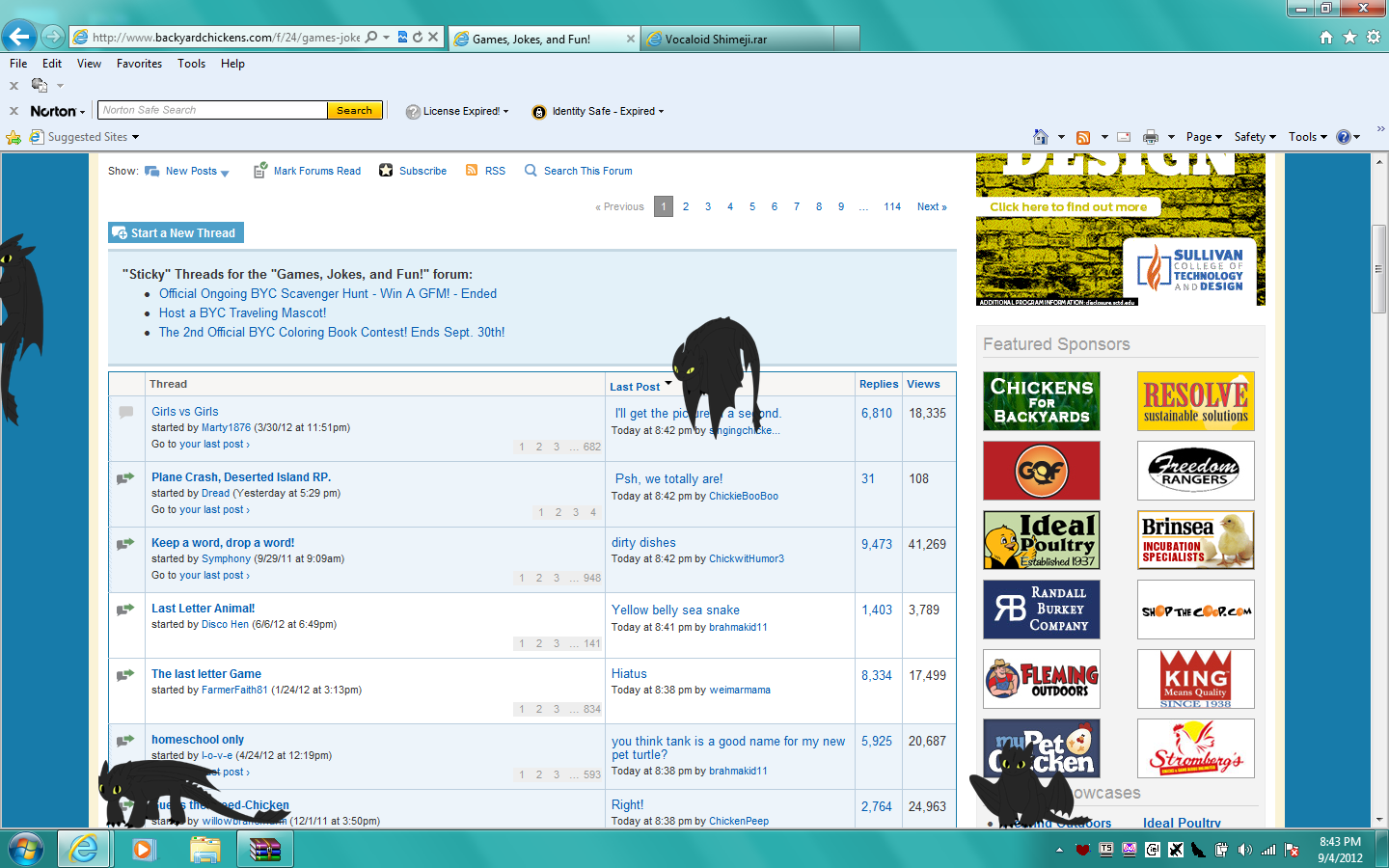Click the page's vertical scrollbar thumb
The image size is (1389, 868).
(1378, 268)
